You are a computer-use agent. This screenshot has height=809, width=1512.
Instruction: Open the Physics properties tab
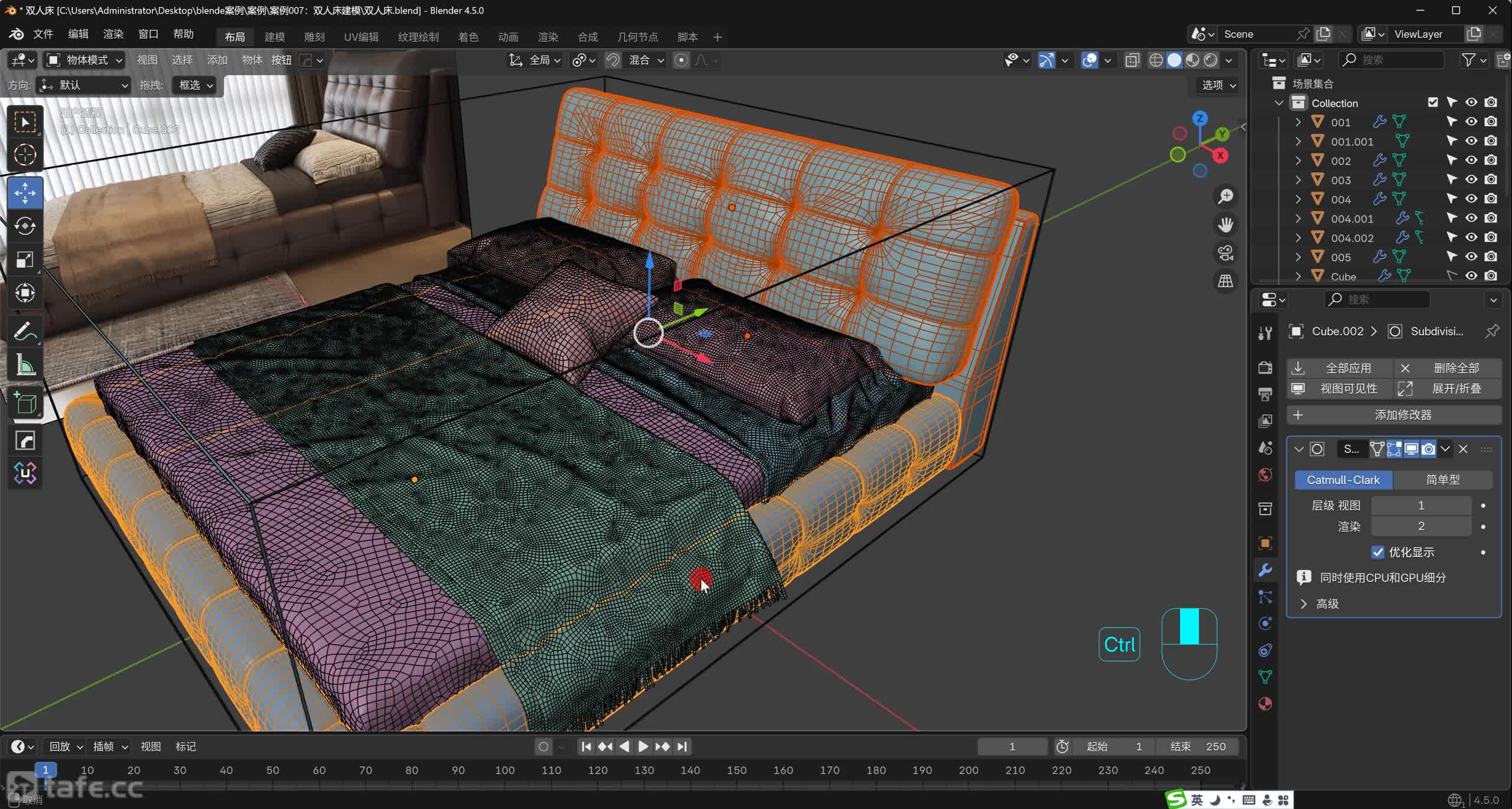point(1265,624)
